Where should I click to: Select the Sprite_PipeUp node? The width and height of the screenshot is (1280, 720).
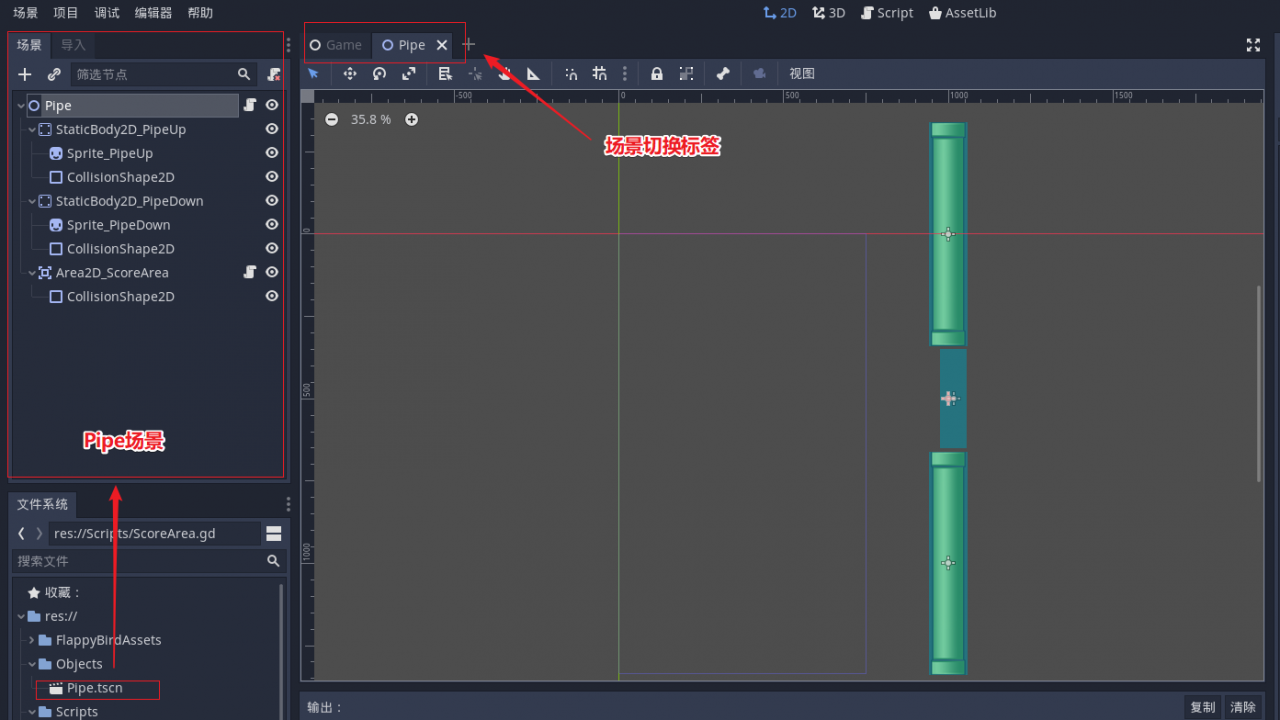pyautogui.click(x=110, y=153)
